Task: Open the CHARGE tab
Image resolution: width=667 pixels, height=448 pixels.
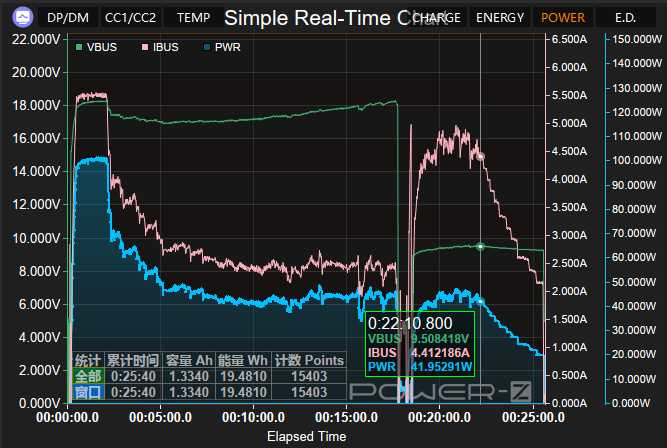Action: 436,17
